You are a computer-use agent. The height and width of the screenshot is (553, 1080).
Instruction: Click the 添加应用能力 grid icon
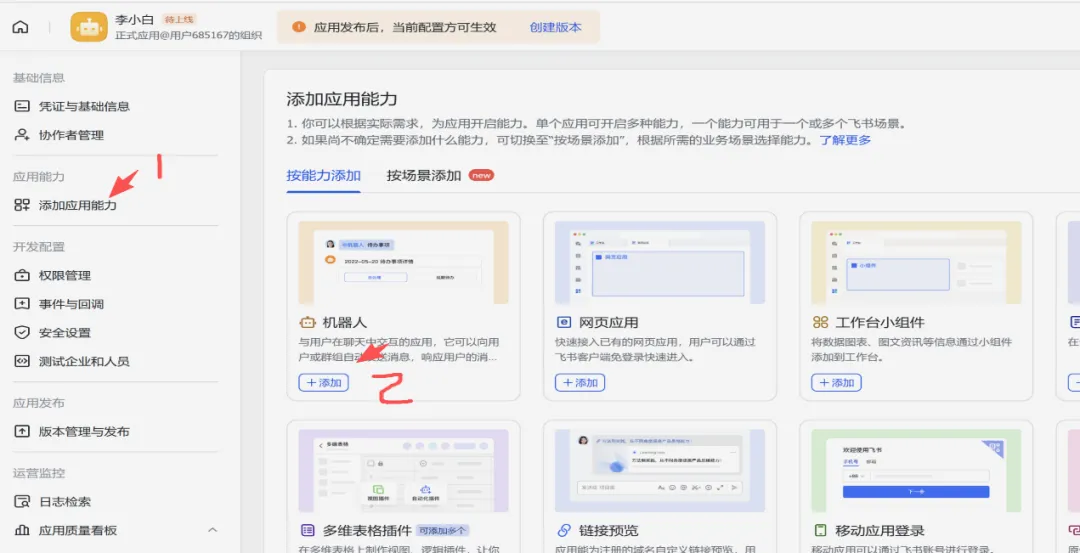pyautogui.click(x=22, y=205)
